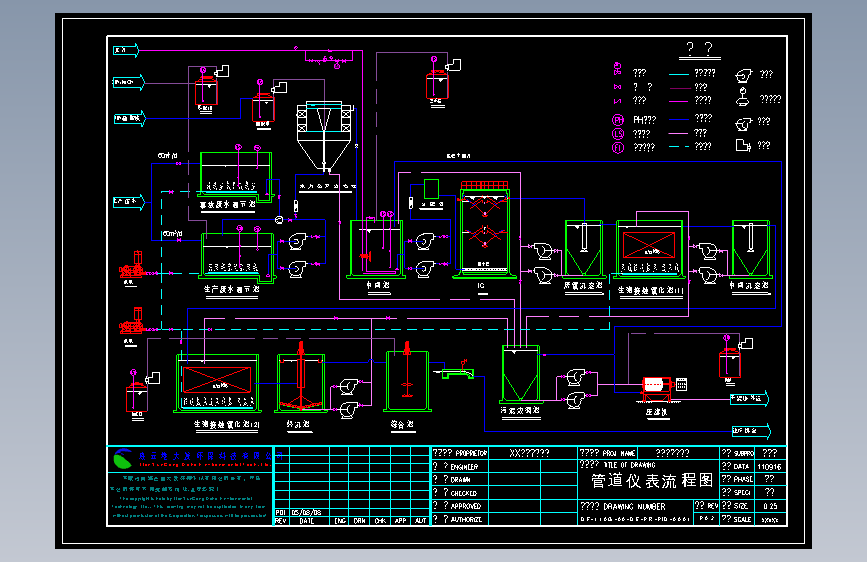867x562 pixels.
Task: Click the IC label below the reactor
Action: pos(481,286)
